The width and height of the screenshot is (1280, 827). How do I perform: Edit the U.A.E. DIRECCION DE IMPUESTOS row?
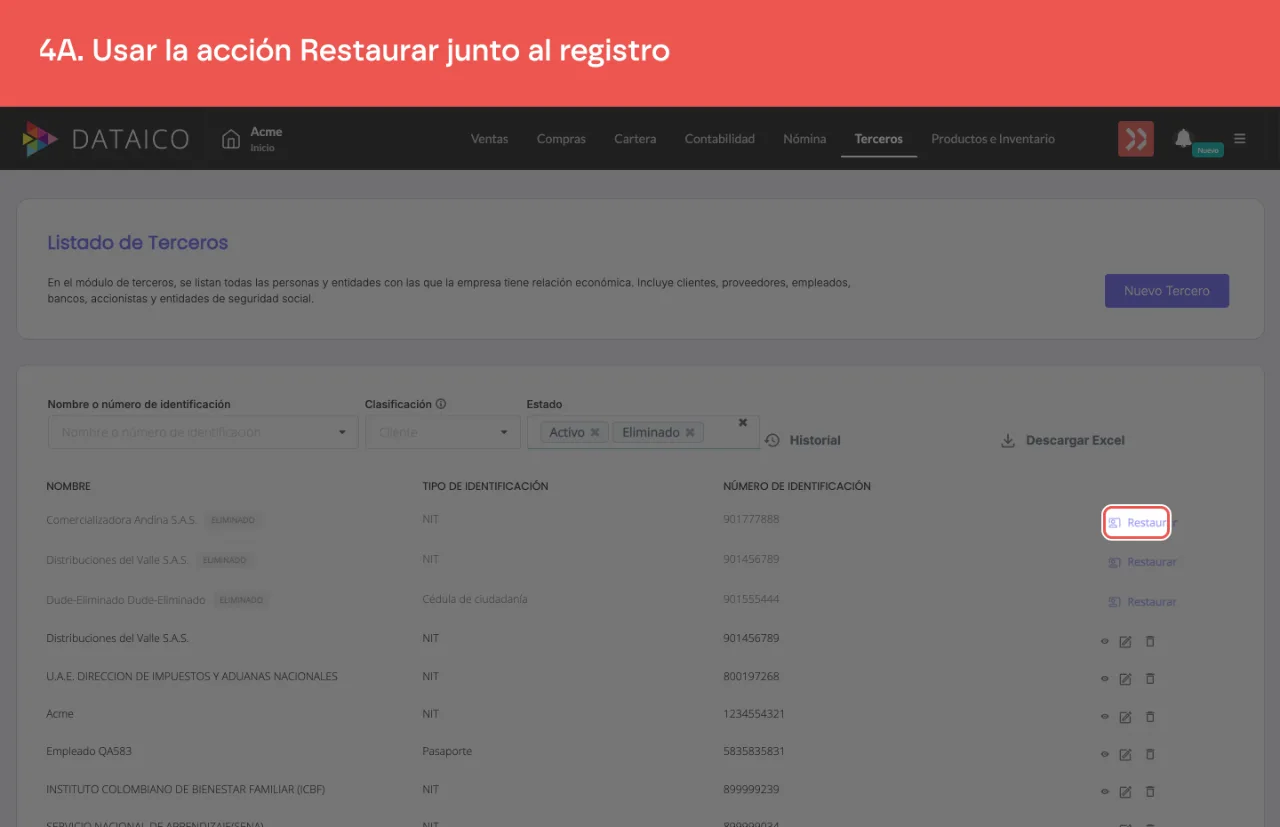[x=1125, y=679]
